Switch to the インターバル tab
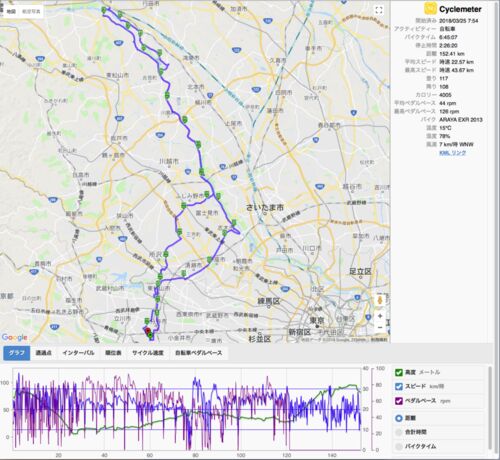The height and width of the screenshot is (460, 500). pos(78,353)
